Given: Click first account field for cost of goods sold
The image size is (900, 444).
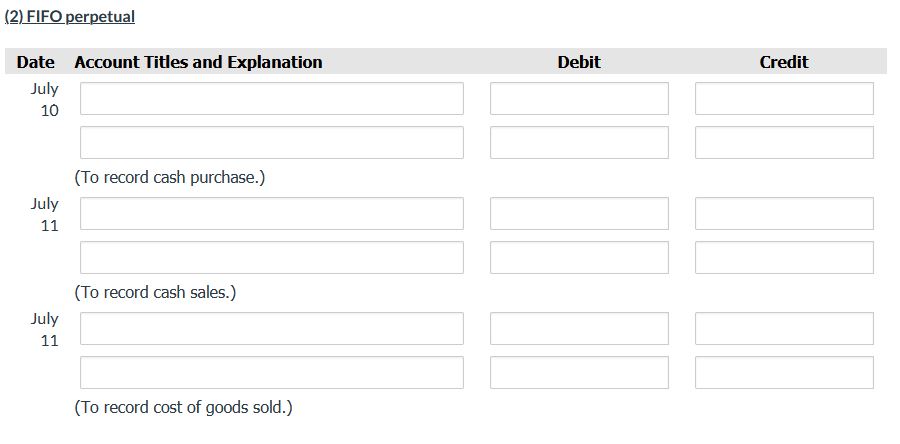Looking at the screenshot, I should tap(271, 329).
